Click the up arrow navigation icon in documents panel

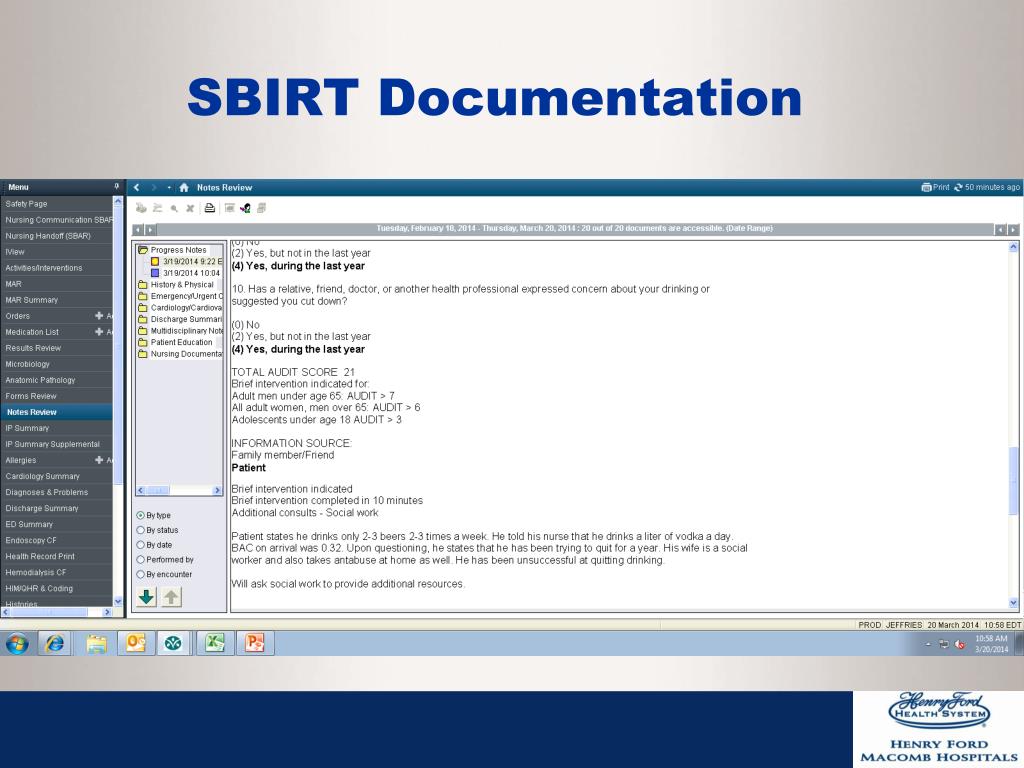pyautogui.click(x=171, y=596)
